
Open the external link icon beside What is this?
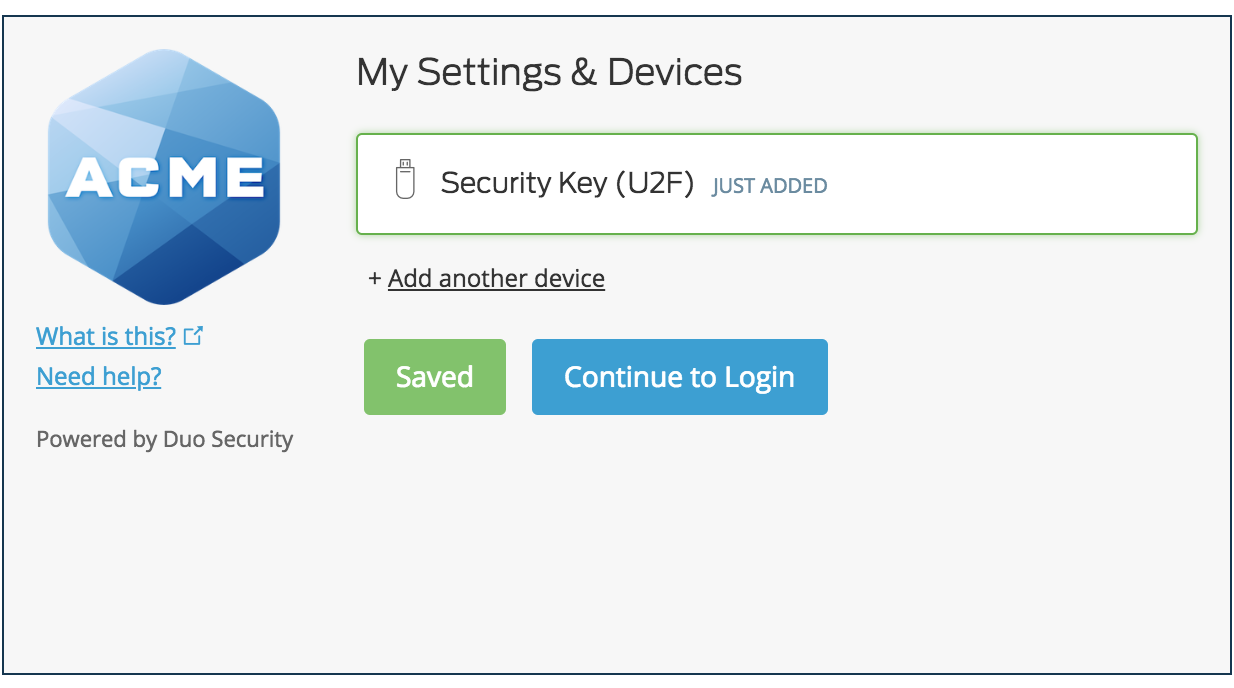194,336
